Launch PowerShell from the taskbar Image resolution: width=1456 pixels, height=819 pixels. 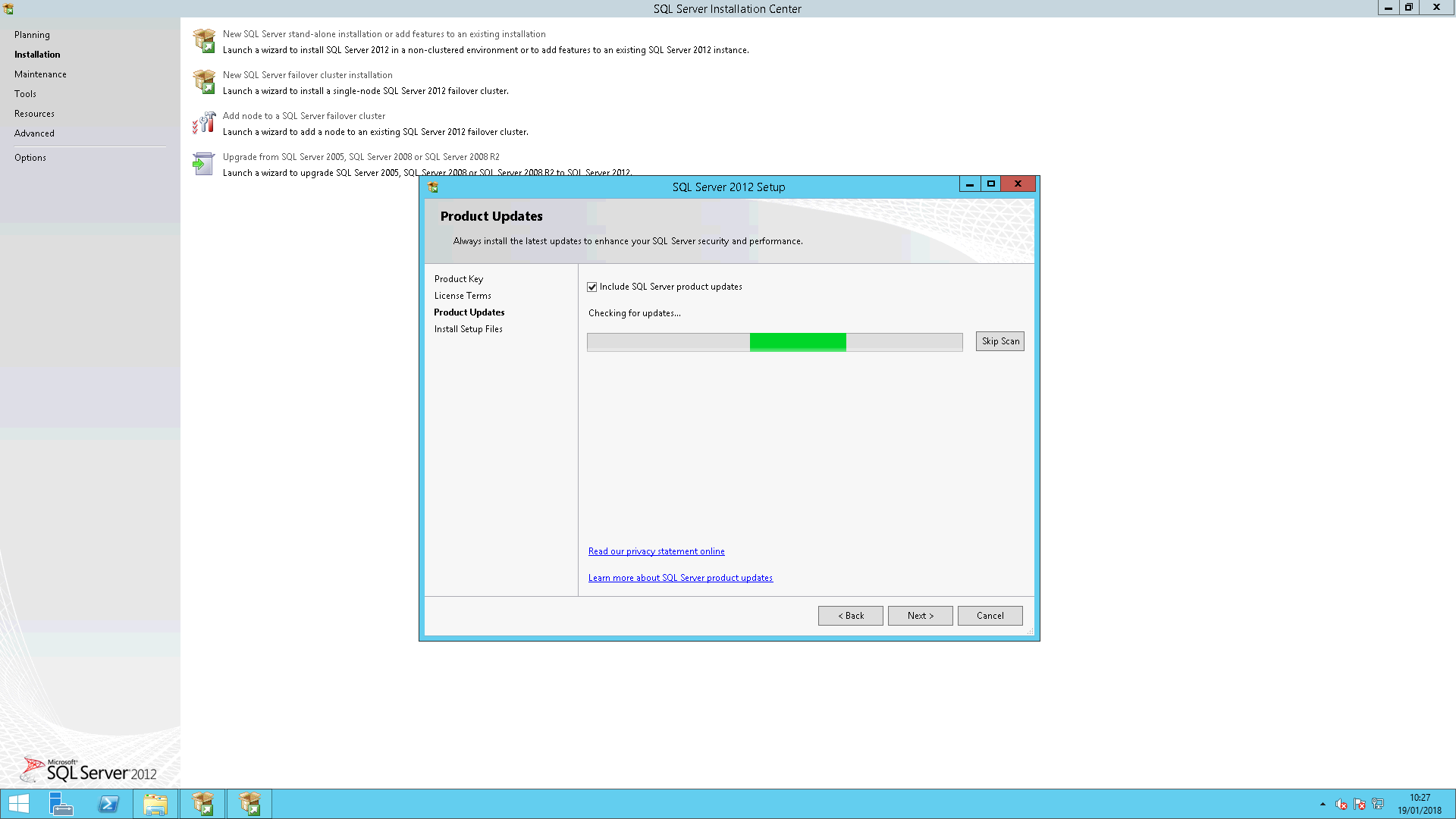[x=108, y=804]
